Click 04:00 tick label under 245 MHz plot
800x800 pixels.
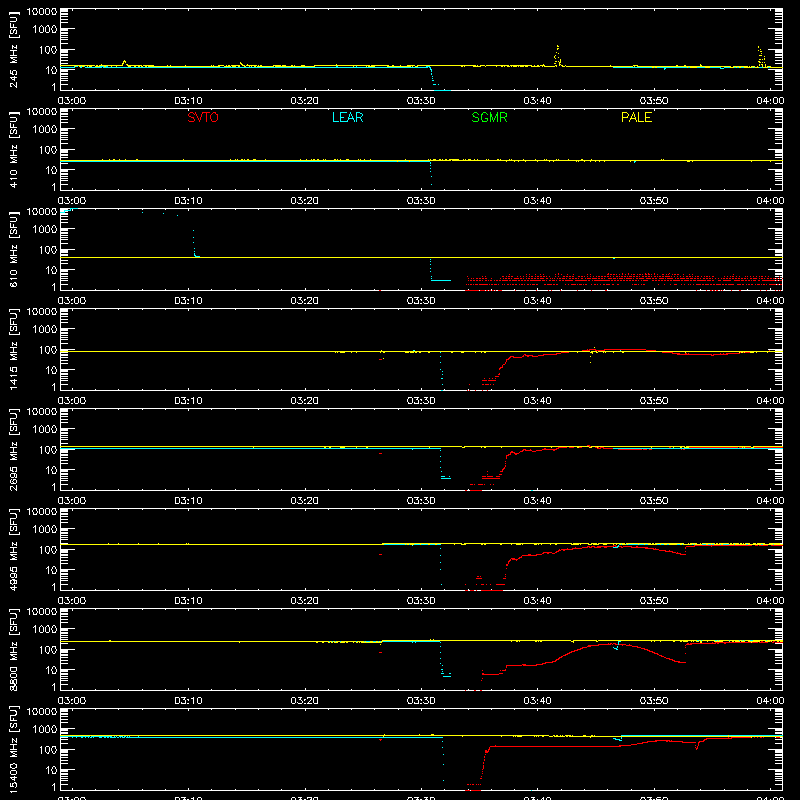pyautogui.click(x=770, y=101)
